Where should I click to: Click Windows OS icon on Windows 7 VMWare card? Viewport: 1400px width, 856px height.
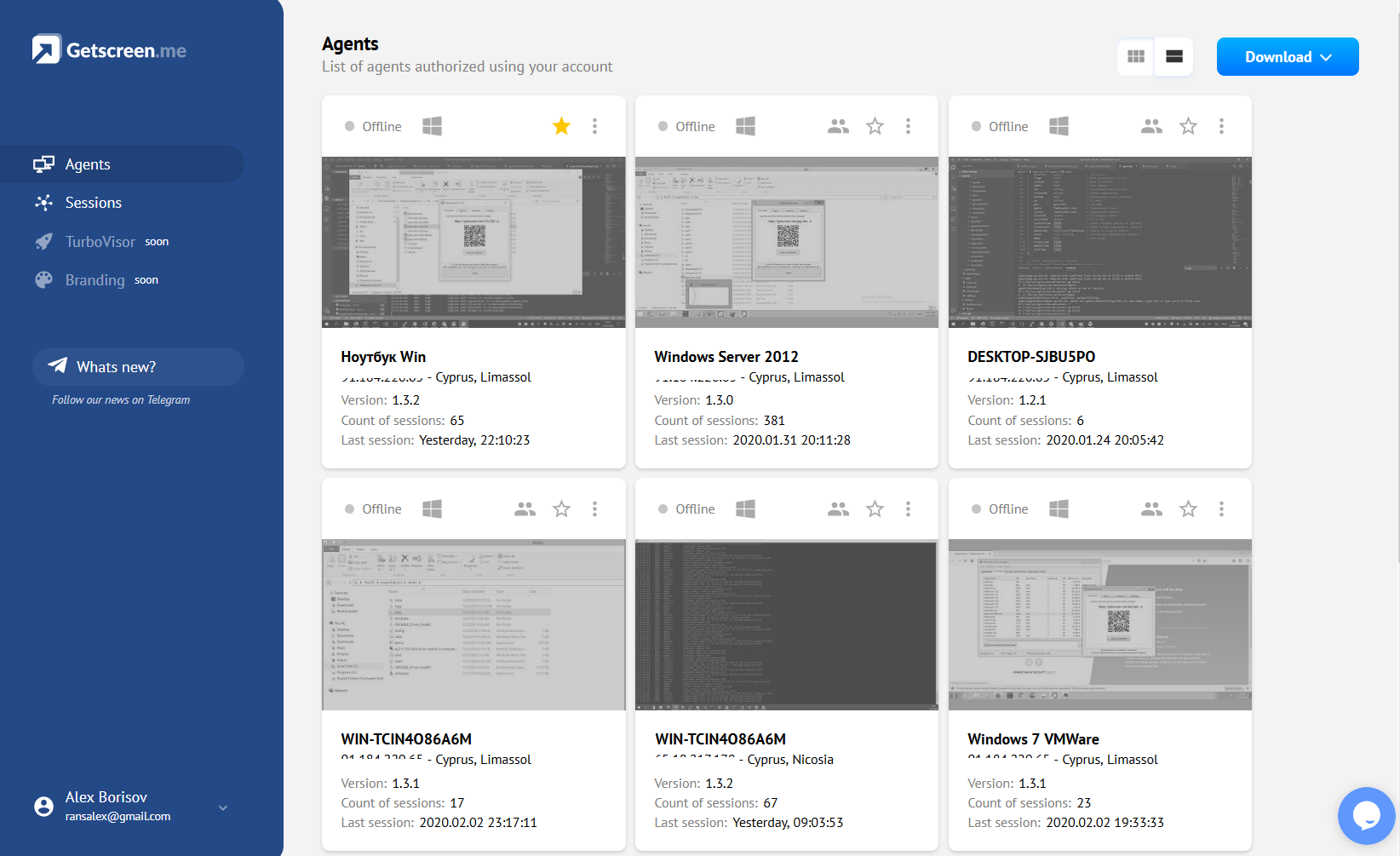click(1059, 508)
